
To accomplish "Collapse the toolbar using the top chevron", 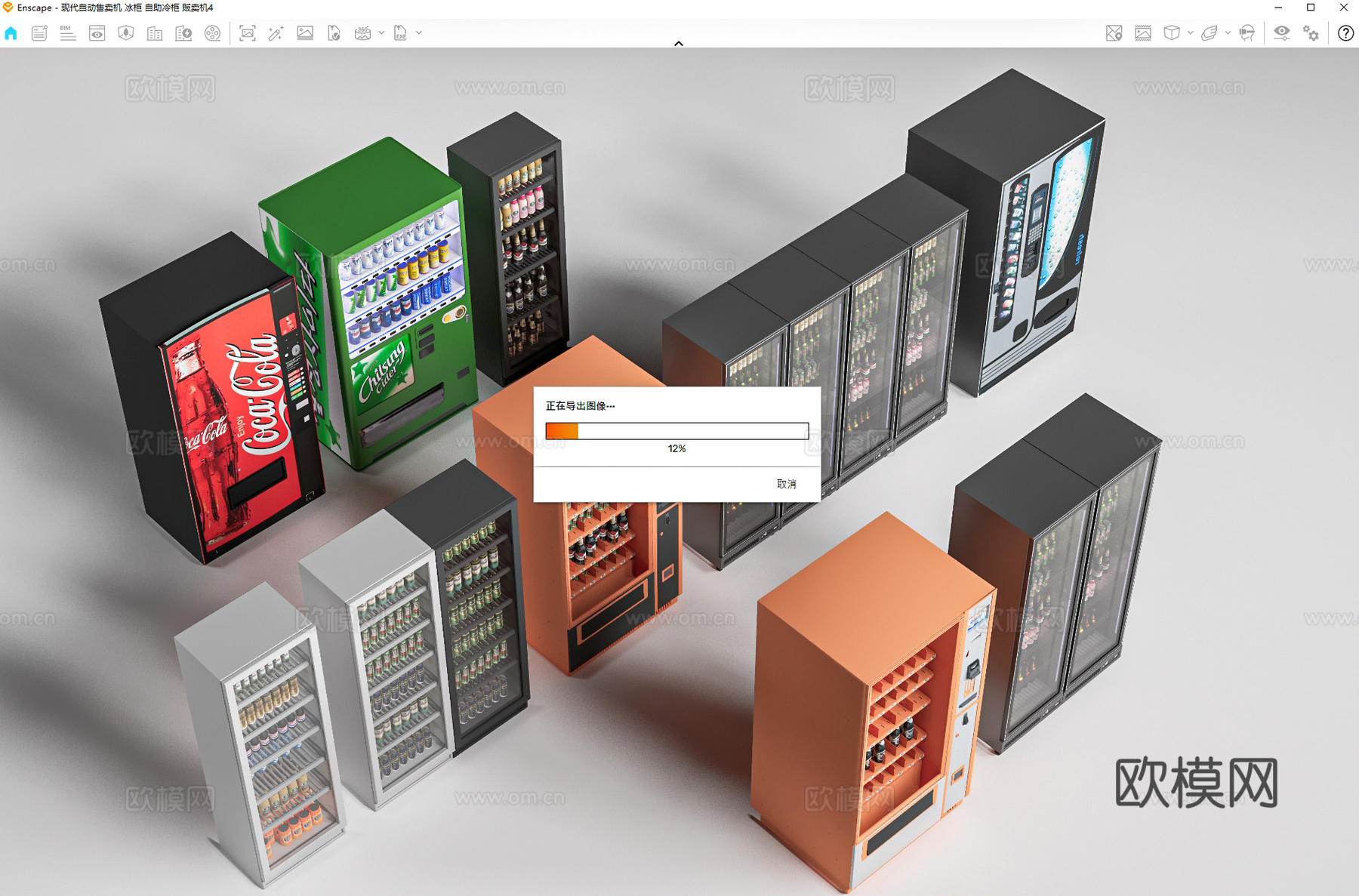I will pos(679,44).
